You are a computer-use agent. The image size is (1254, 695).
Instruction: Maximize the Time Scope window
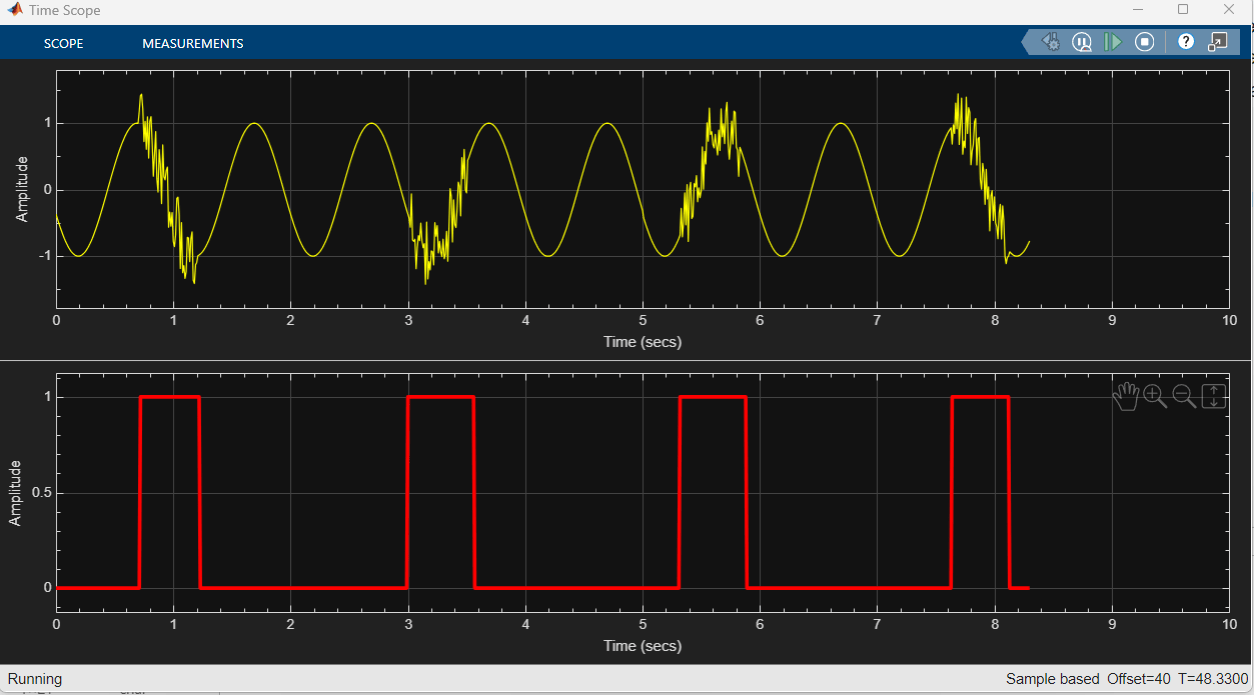(1183, 10)
